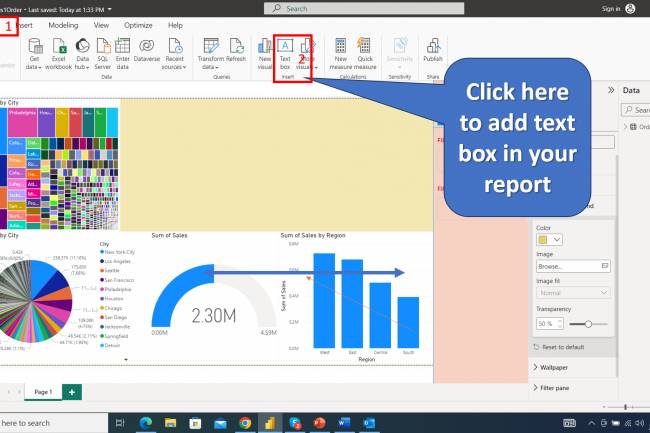
Task: Connect to SQL Server source
Action: tap(103, 46)
